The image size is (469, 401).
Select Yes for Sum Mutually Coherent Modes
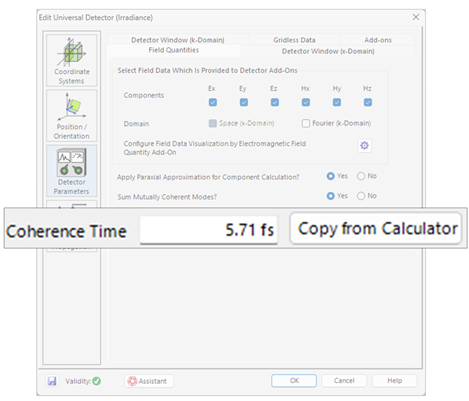click(x=330, y=196)
